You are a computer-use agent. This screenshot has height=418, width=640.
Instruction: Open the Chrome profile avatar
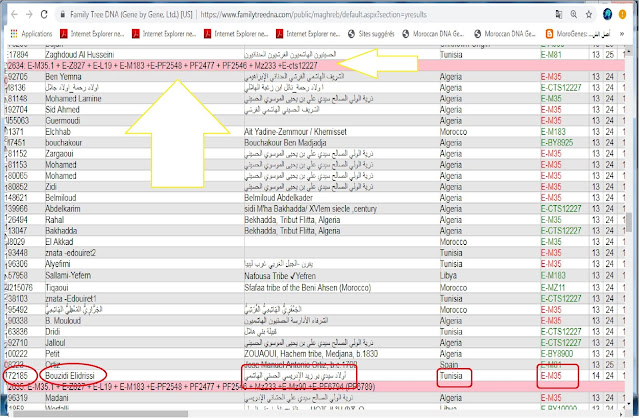607,14
